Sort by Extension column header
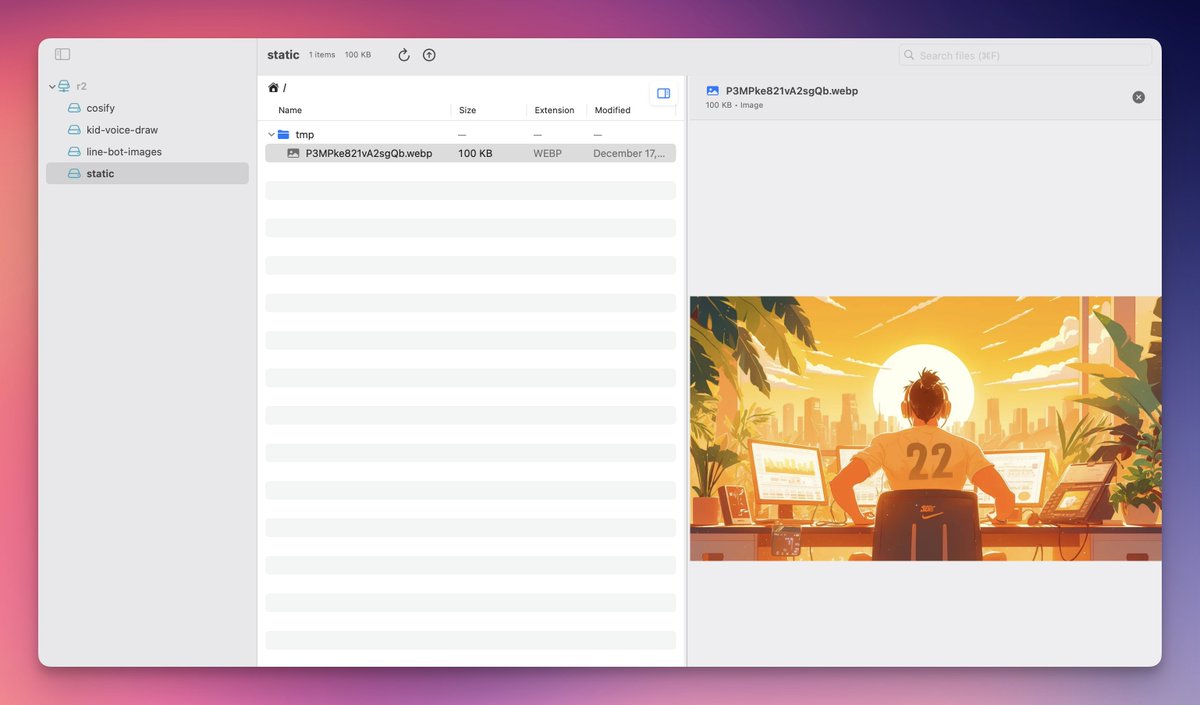The height and width of the screenshot is (705, 1200). click(554, 110)
